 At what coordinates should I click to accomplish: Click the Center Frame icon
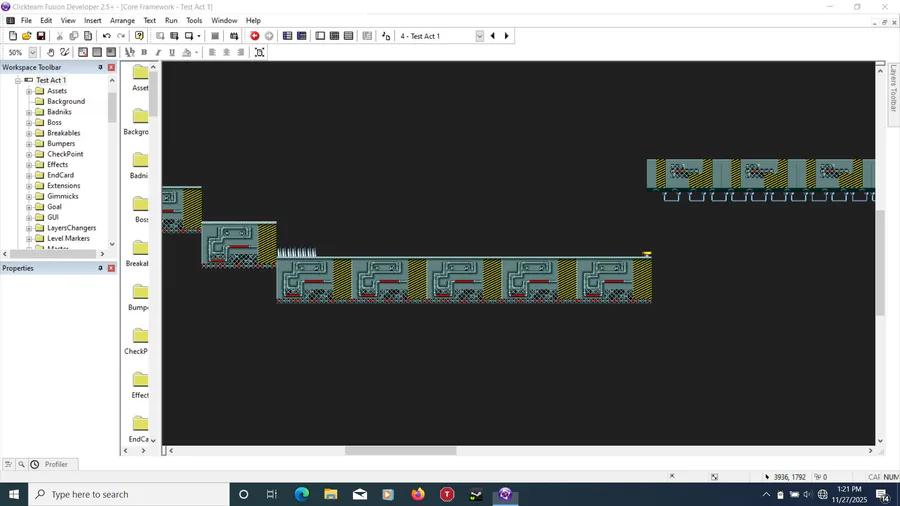point(259,52)
